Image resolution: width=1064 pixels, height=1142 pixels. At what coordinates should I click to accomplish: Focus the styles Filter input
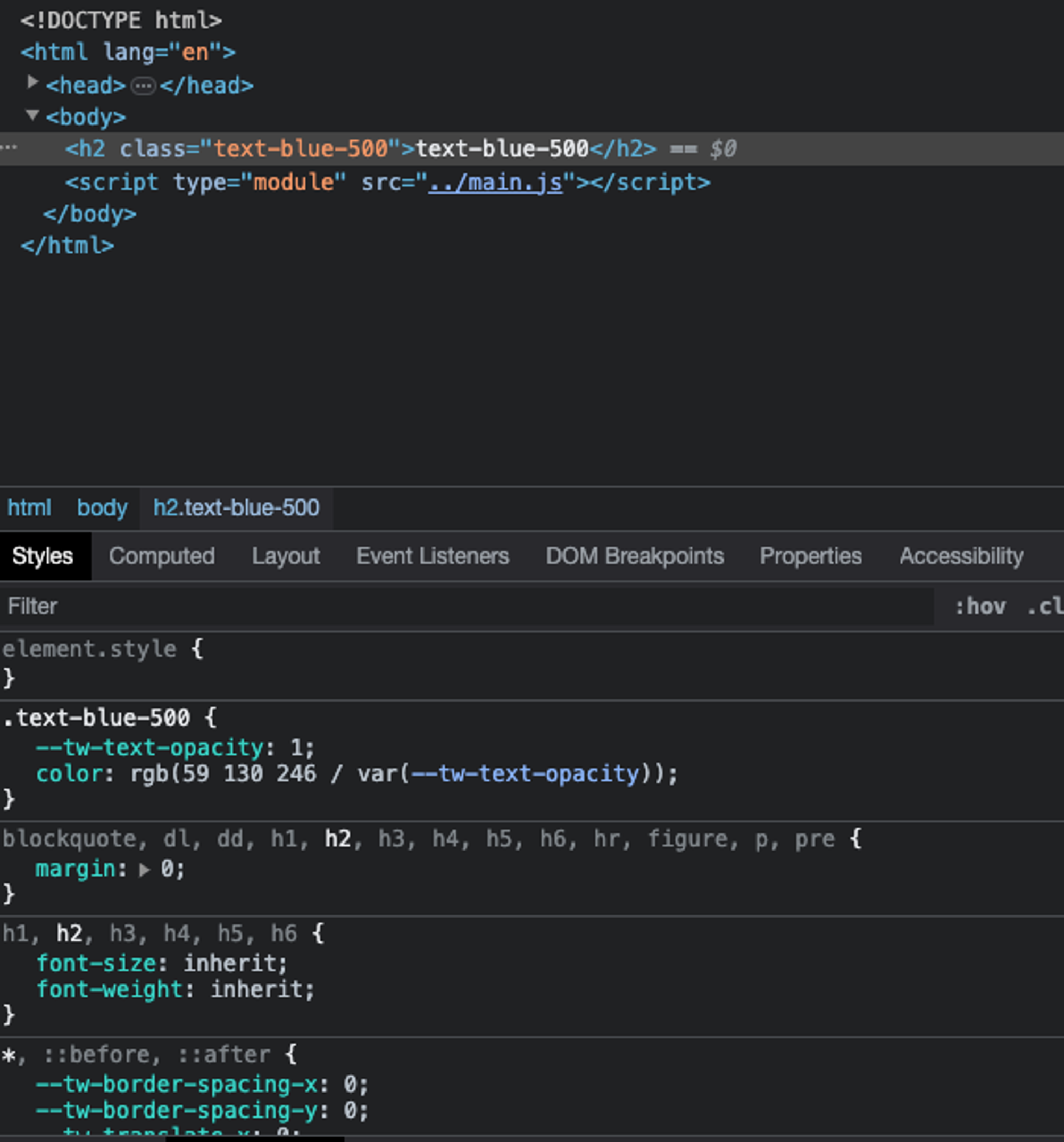467,606
